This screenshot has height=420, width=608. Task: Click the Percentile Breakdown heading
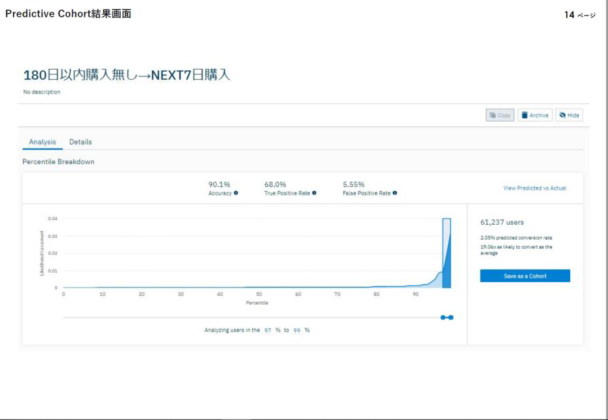tap(58, 161)
